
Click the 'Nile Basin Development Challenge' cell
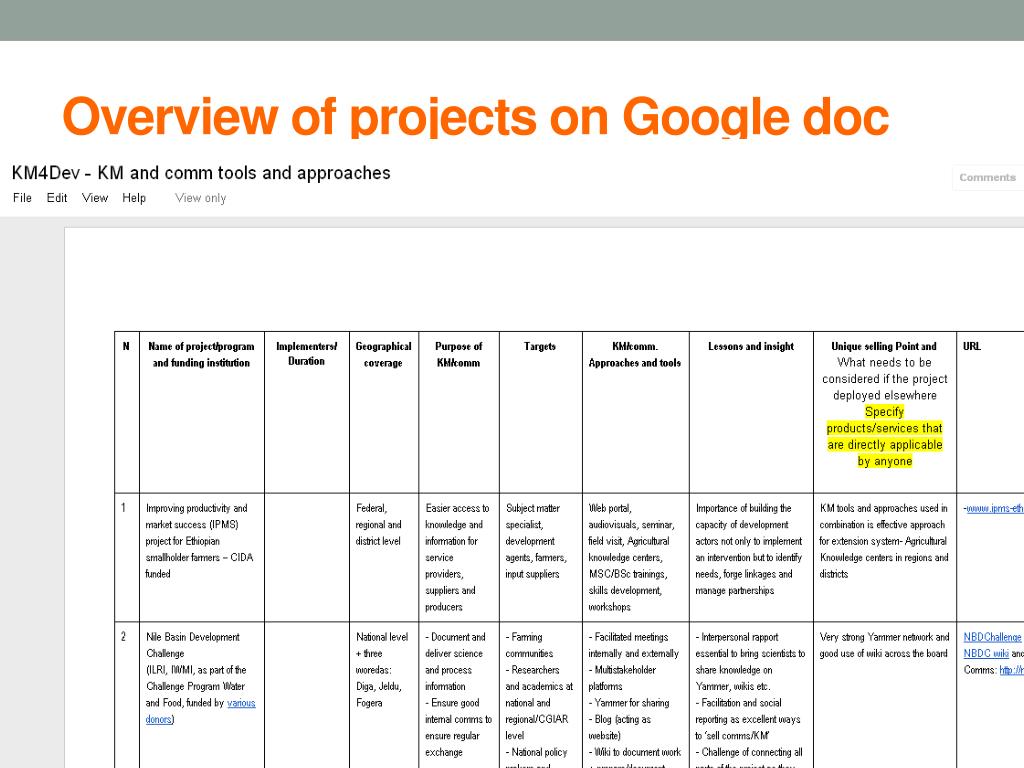(x=202, y=695)
